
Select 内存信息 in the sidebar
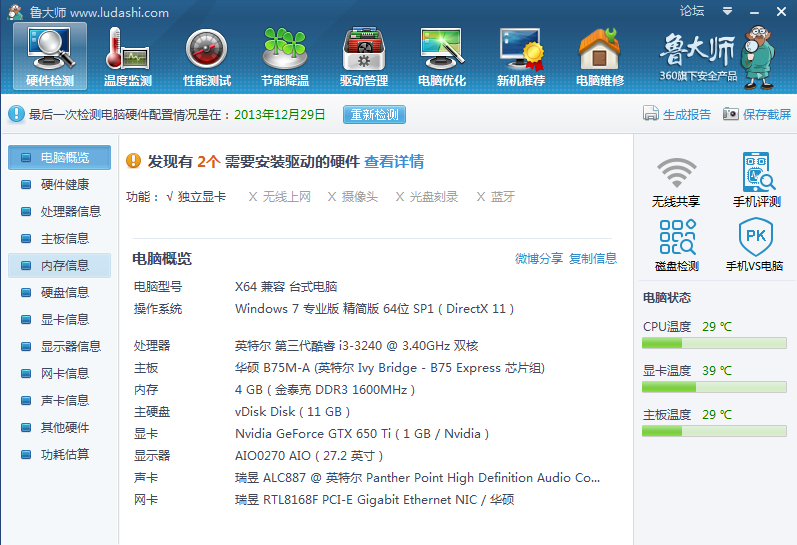[x=59, y=265]
